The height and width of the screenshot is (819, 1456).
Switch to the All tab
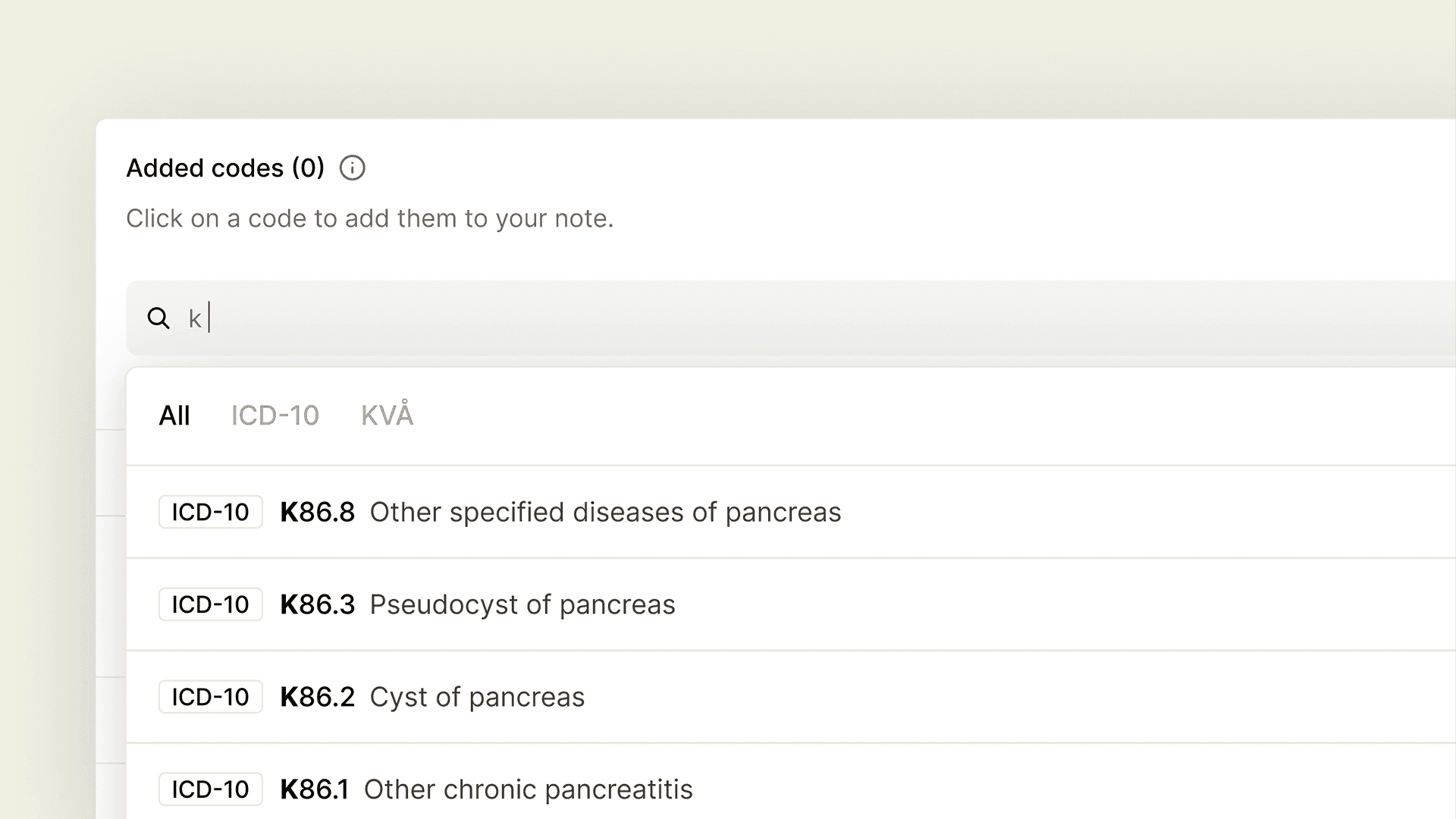click(x=174, y=416)
